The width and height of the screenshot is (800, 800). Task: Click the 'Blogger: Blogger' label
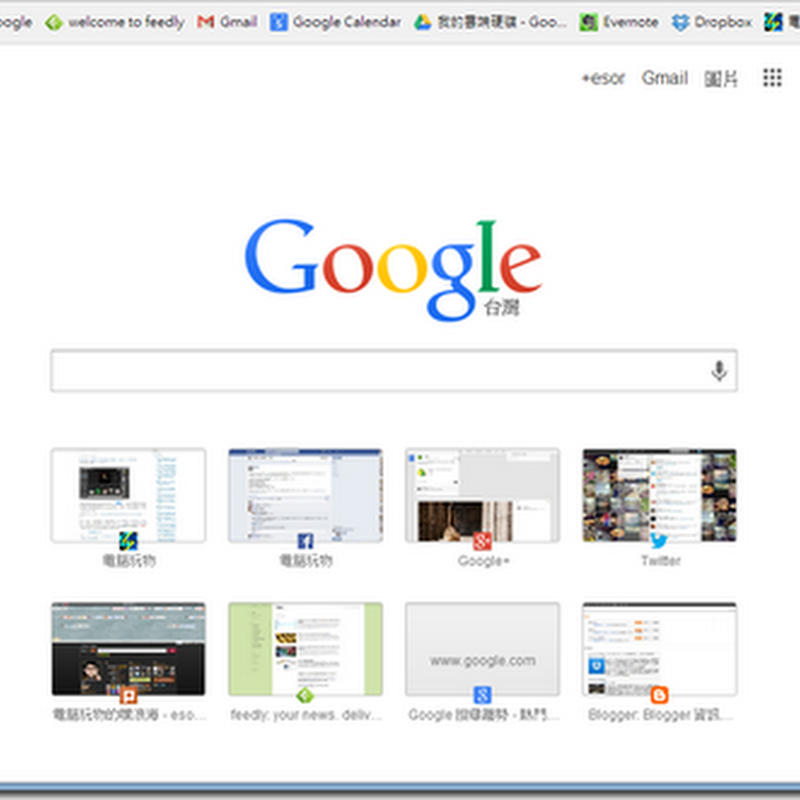pyautogui.click(x=660, y=715)
